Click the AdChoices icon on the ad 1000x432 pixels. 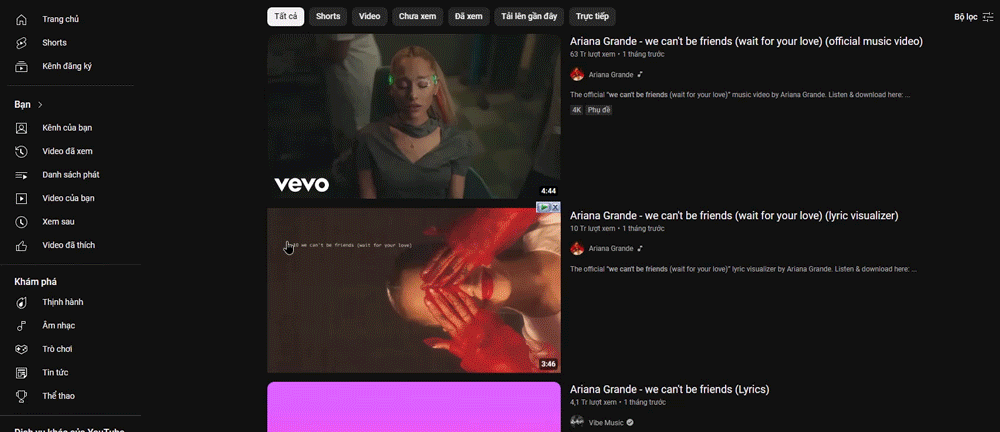(x=543, y=207)
